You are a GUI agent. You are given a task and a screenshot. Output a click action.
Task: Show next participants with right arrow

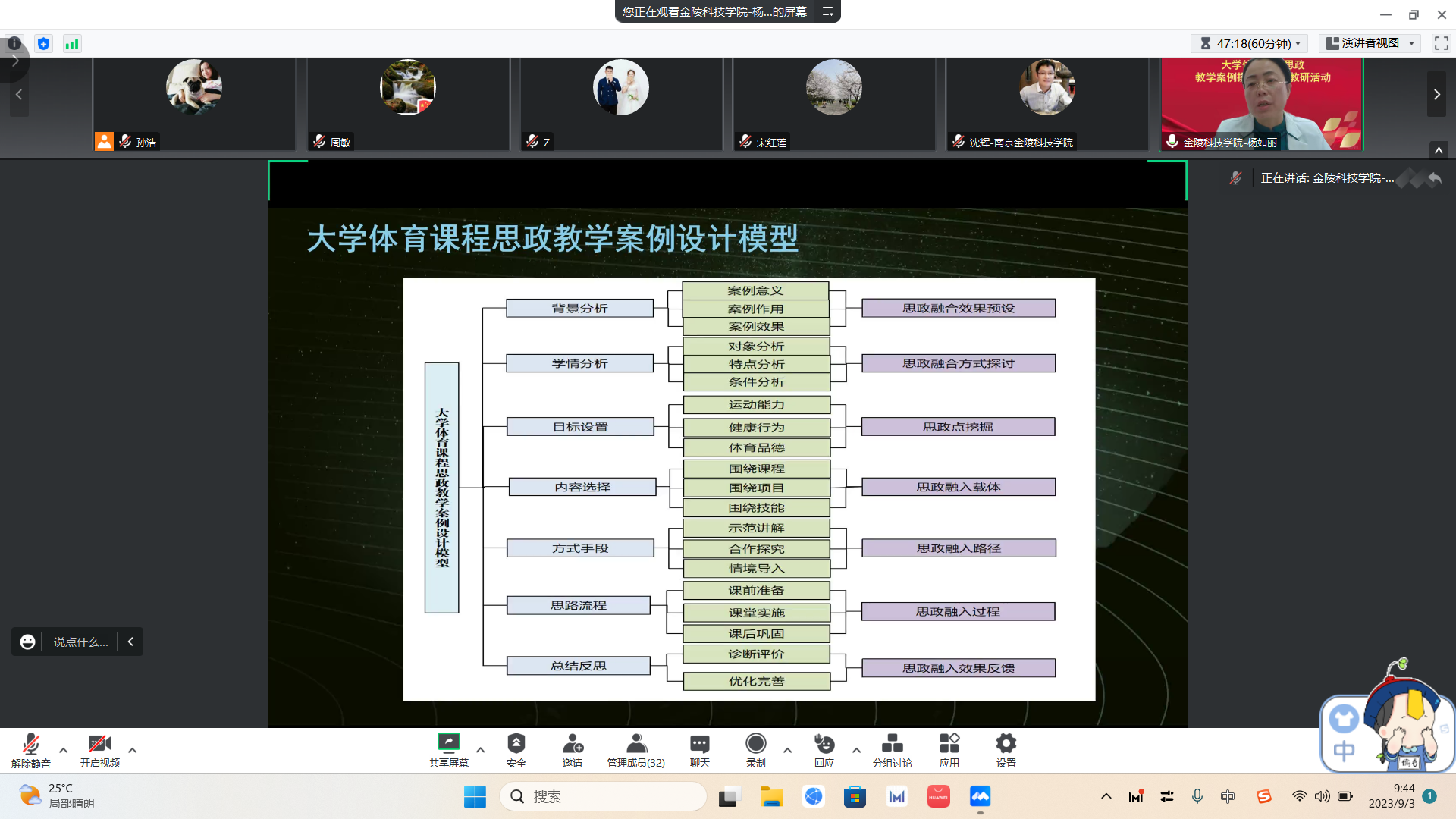click(1436, 95)
